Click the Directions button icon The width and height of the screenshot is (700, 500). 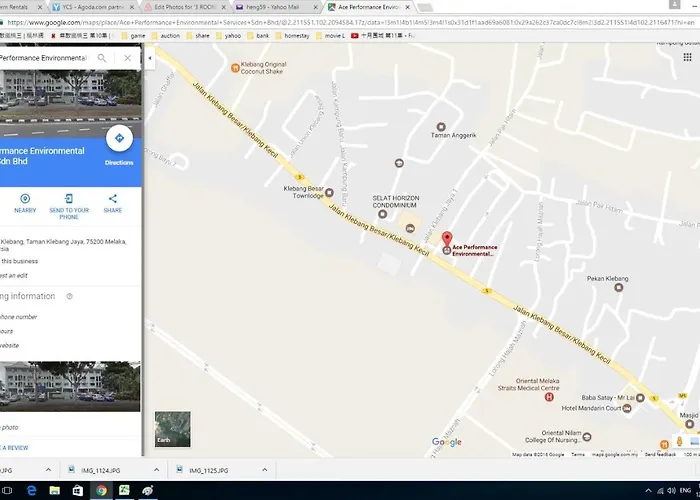pyautogui.click(x=119, y=139)
